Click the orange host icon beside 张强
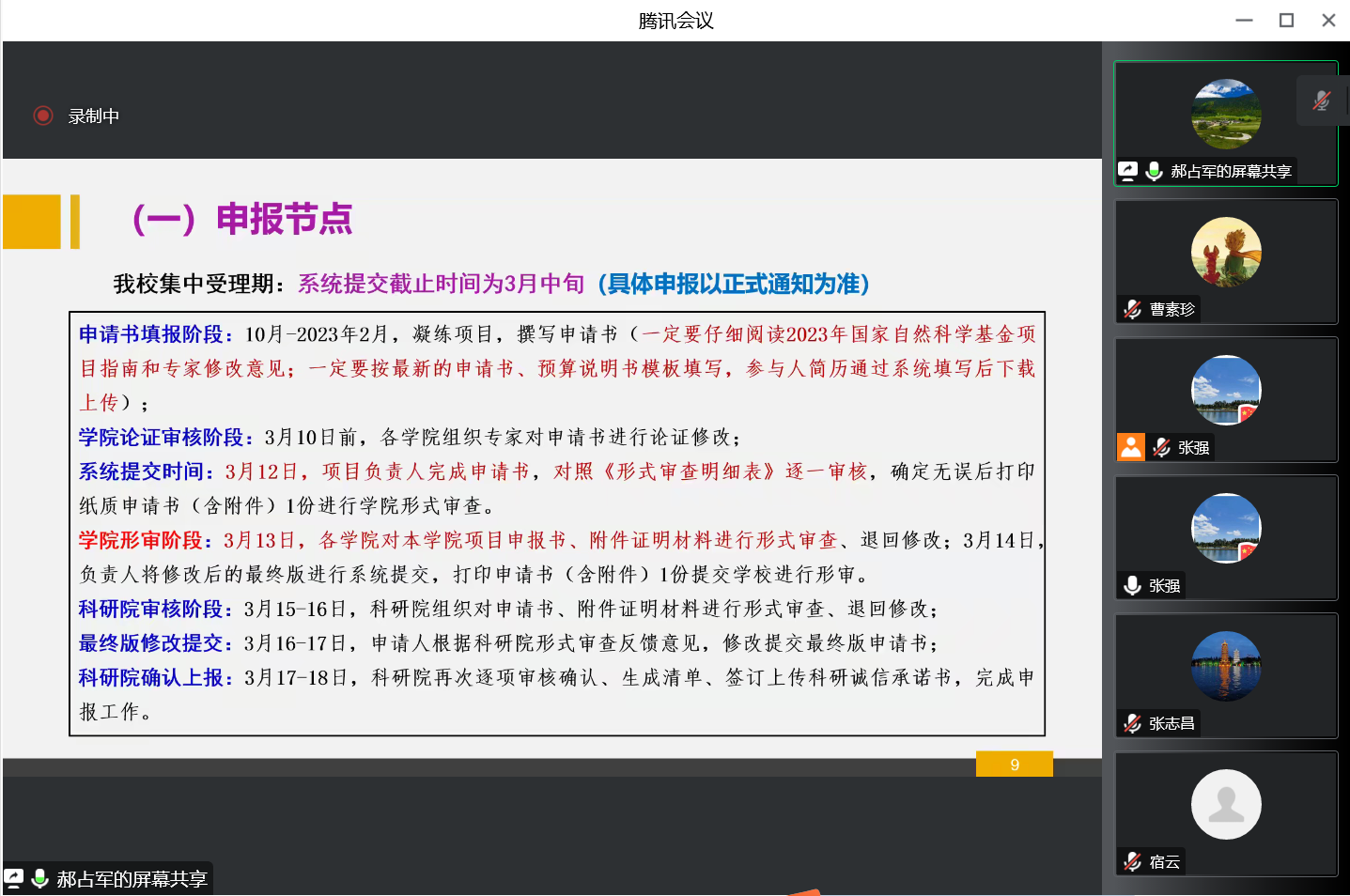Viewport: 1350px width, 896px height. 1130,447
